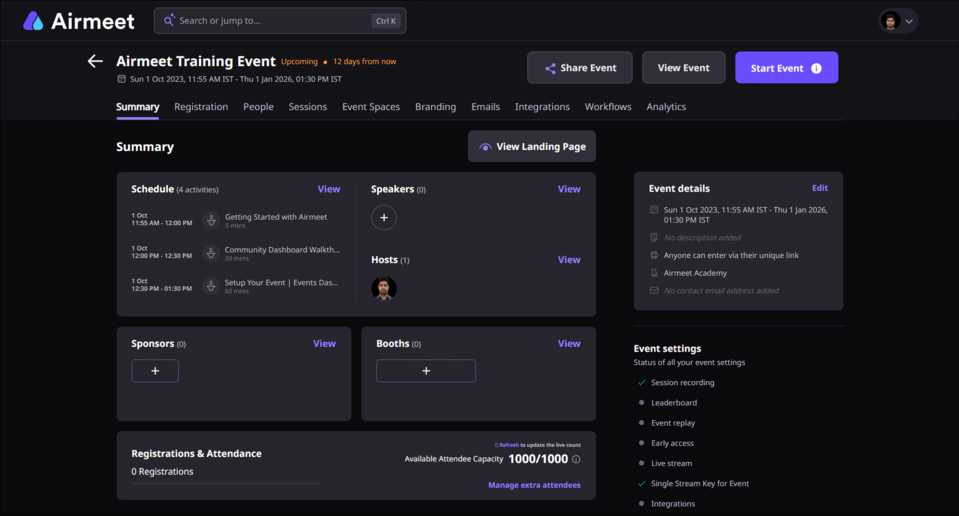The height and width of the screenshot is (516, 959).
Task: Click info icon next to attendee capacity
Action: click(576, 459)
